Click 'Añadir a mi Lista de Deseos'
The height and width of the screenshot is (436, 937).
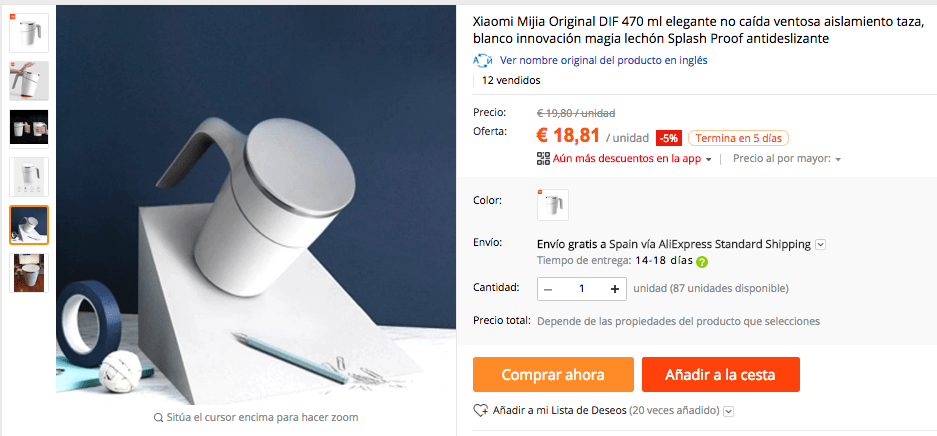click(x=559, y=411)
